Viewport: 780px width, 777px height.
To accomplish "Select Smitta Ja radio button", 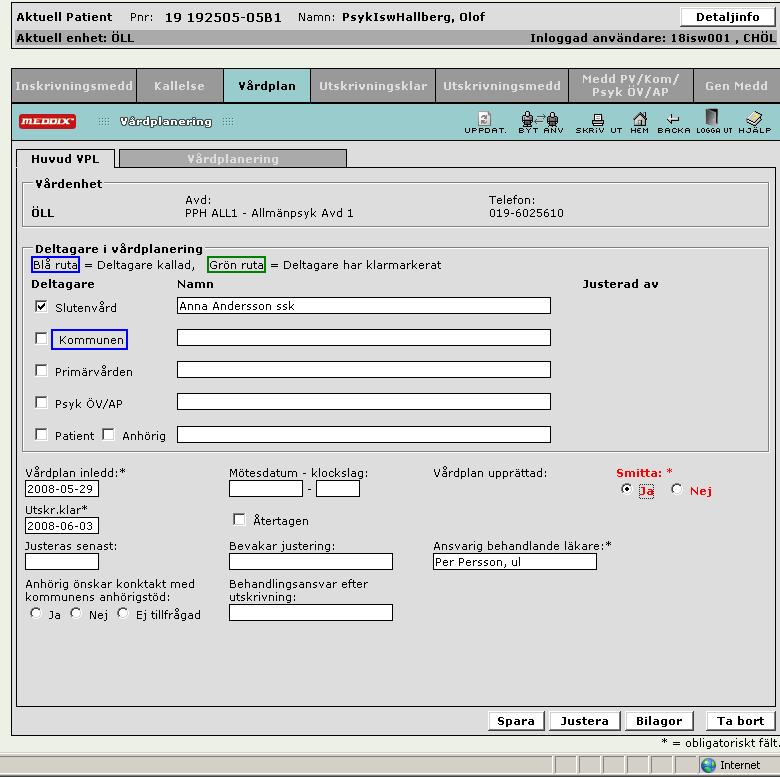I will 627,489.
